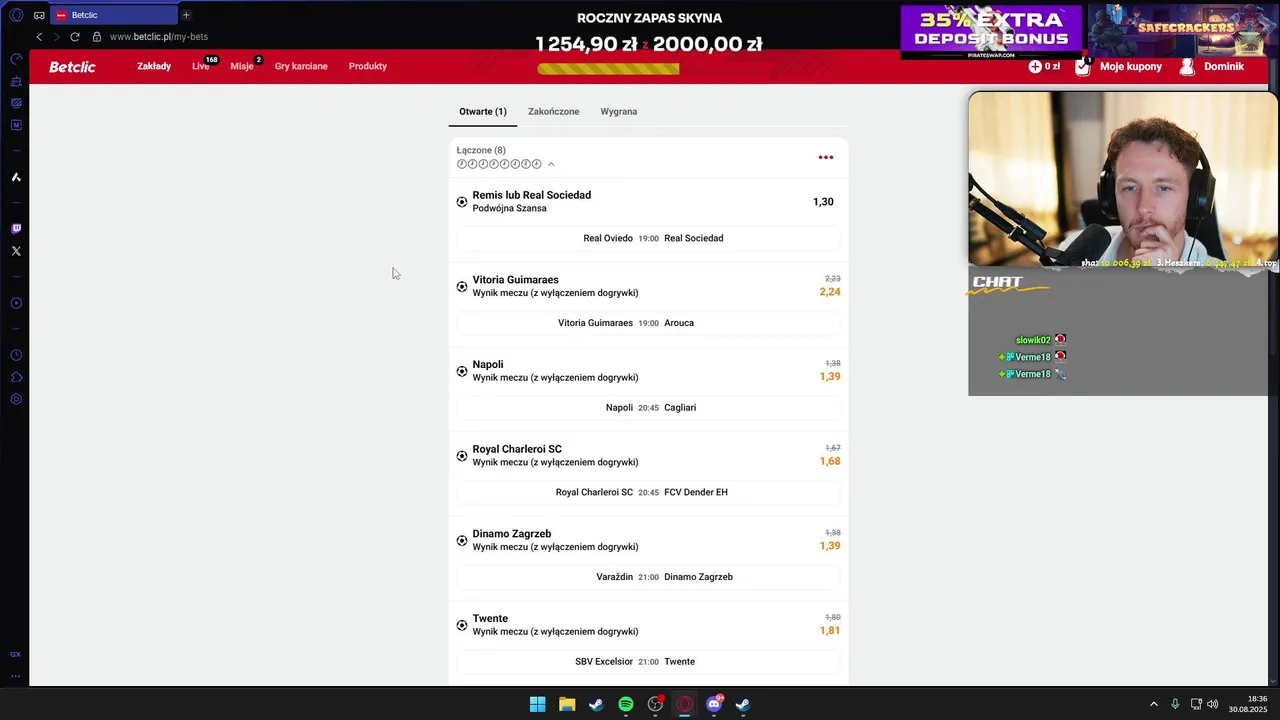Viewport: 1280px width, 720px height.
Task: Open the Live section
Action: point(201,66)
